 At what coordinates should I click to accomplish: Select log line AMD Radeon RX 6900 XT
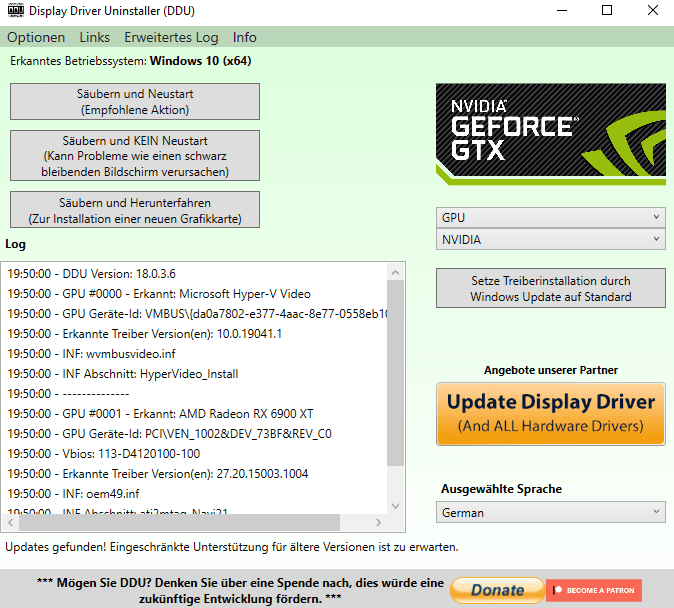(x=160, y=414)
